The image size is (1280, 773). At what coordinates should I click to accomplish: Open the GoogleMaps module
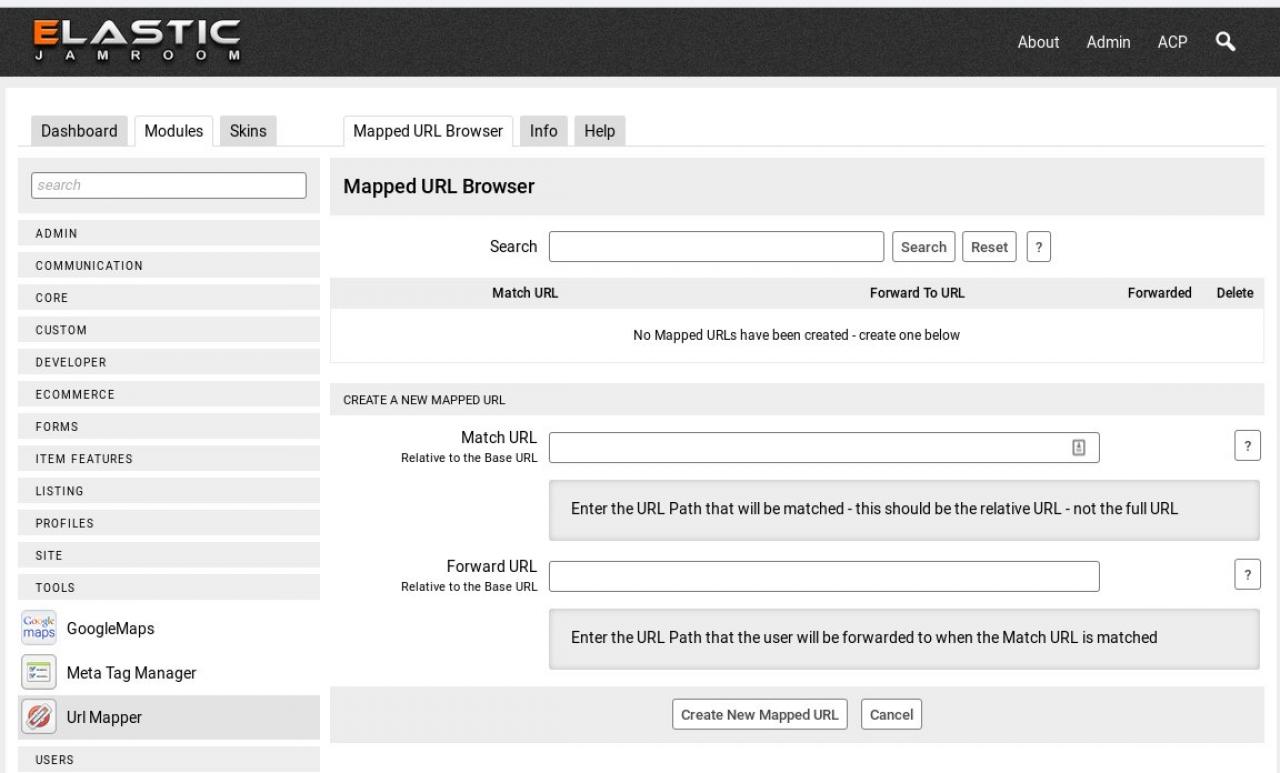point(110,629)
